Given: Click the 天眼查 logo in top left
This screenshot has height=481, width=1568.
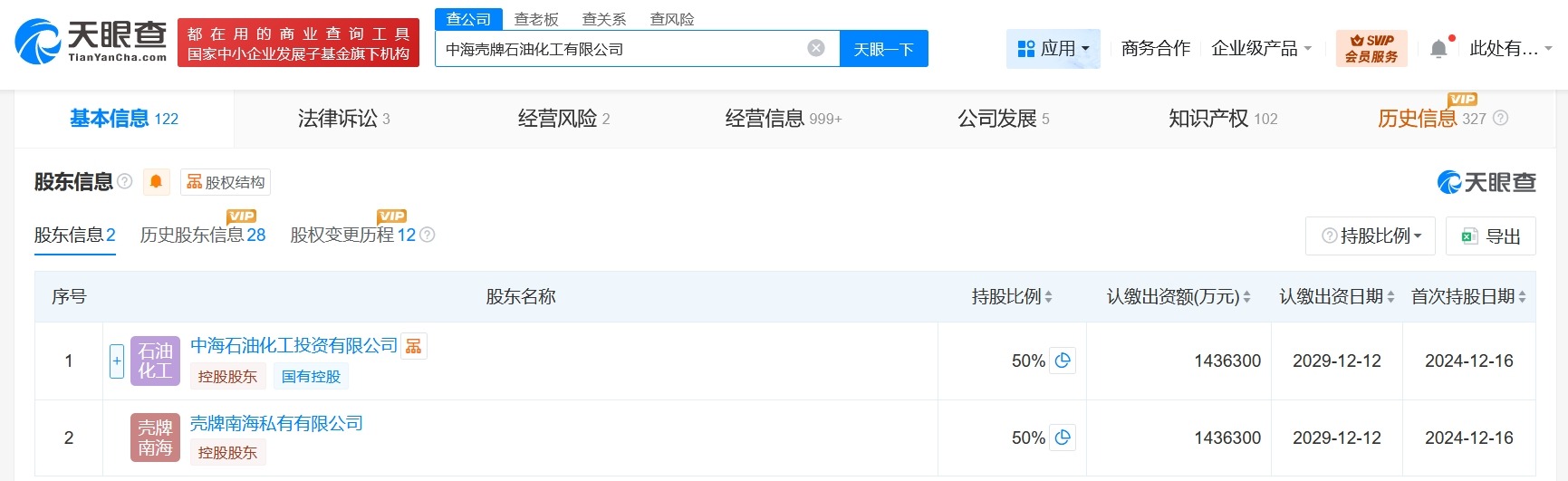Looking at the screenshot, I should tap(91, 42).
